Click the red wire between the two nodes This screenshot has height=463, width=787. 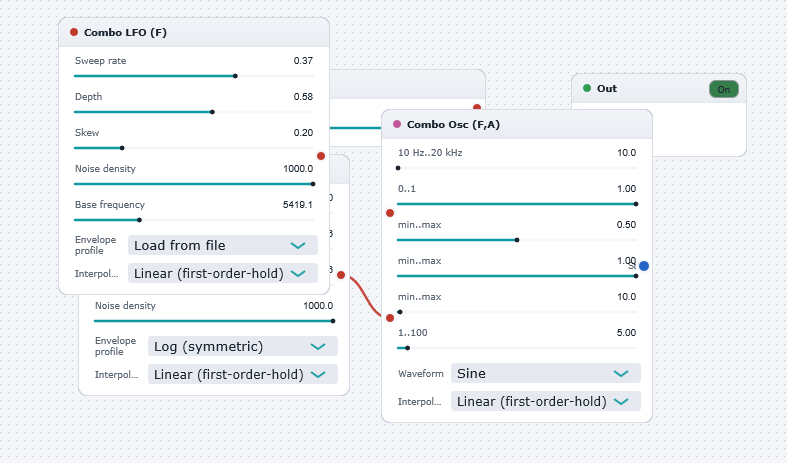tap(365, 297)
